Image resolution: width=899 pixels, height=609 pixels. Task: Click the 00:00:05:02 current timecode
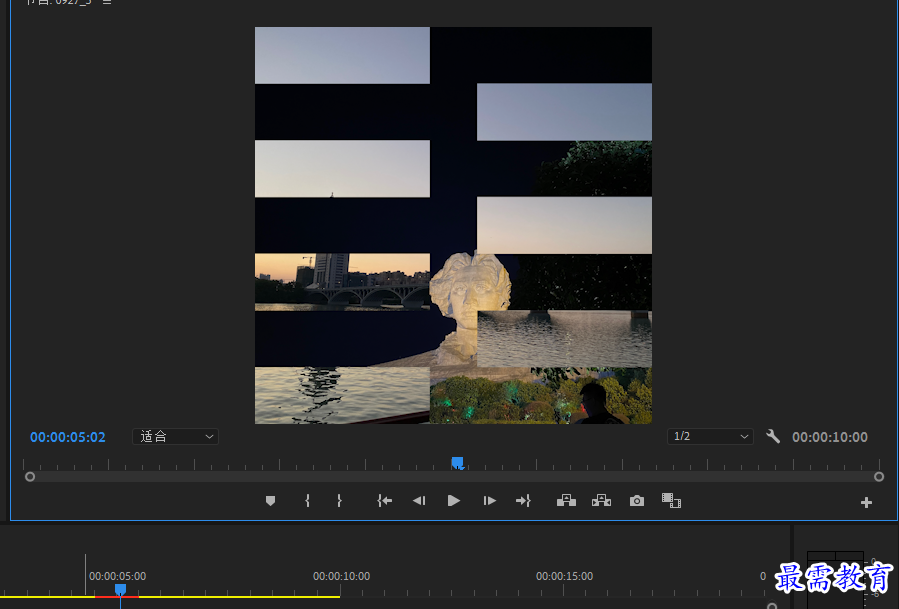pyautogui.click(x=68, y=437)
